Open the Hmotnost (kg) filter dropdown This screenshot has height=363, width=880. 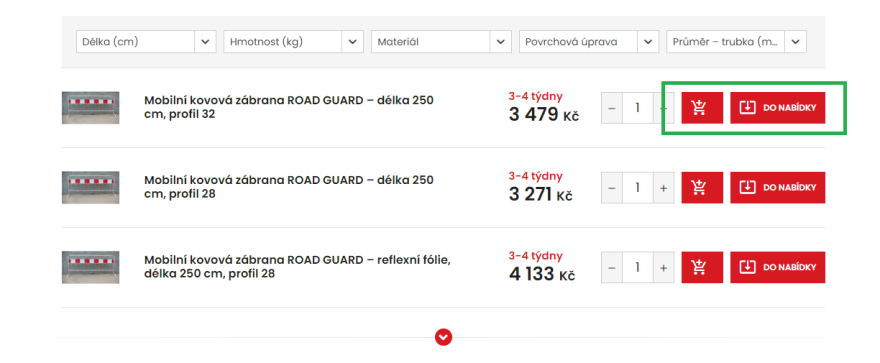tap(294, 42)
